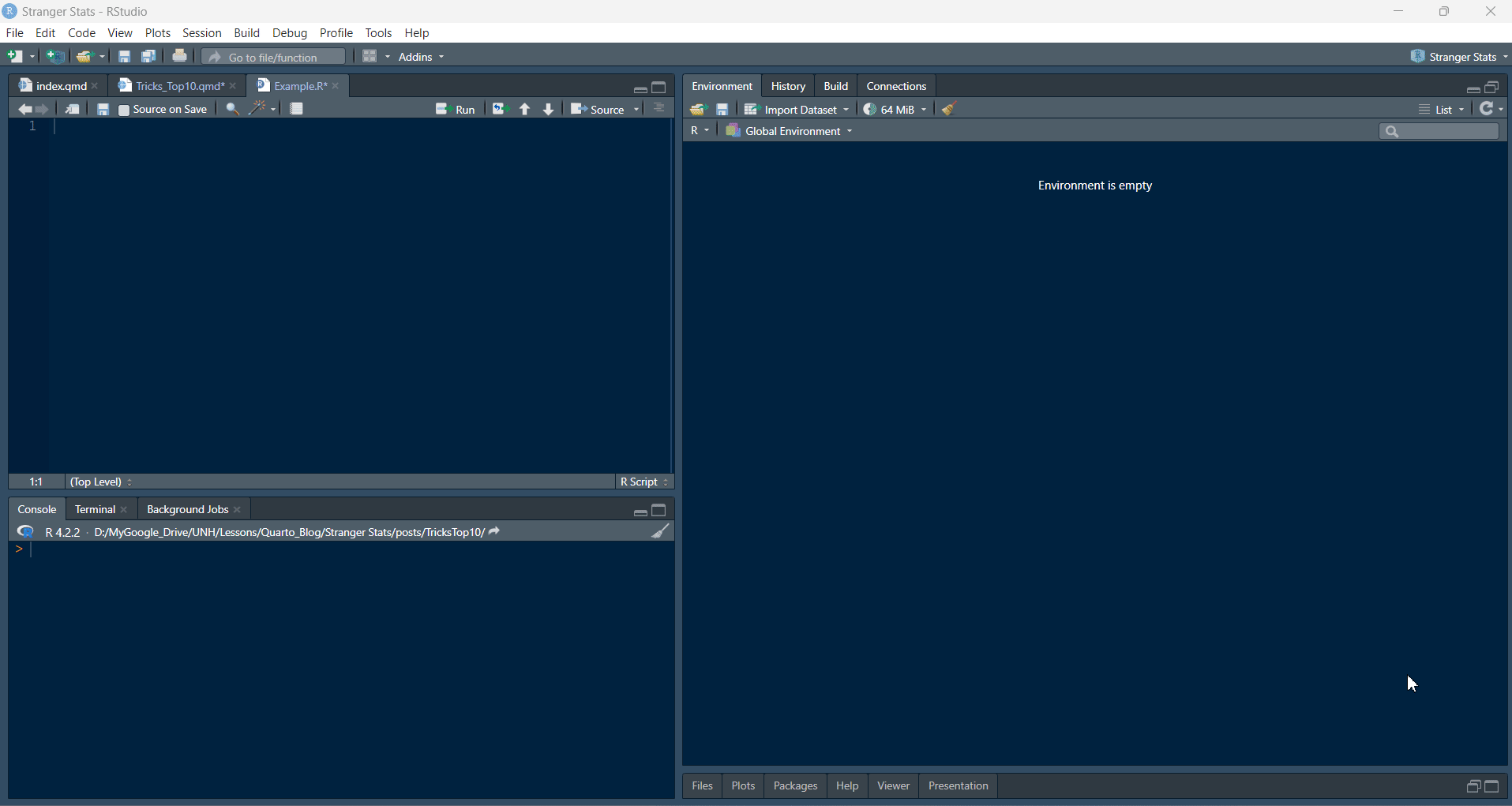Viewport: 1512px width, 806px height.
Task: Change List view dropdown
Action: (1442, 110)
